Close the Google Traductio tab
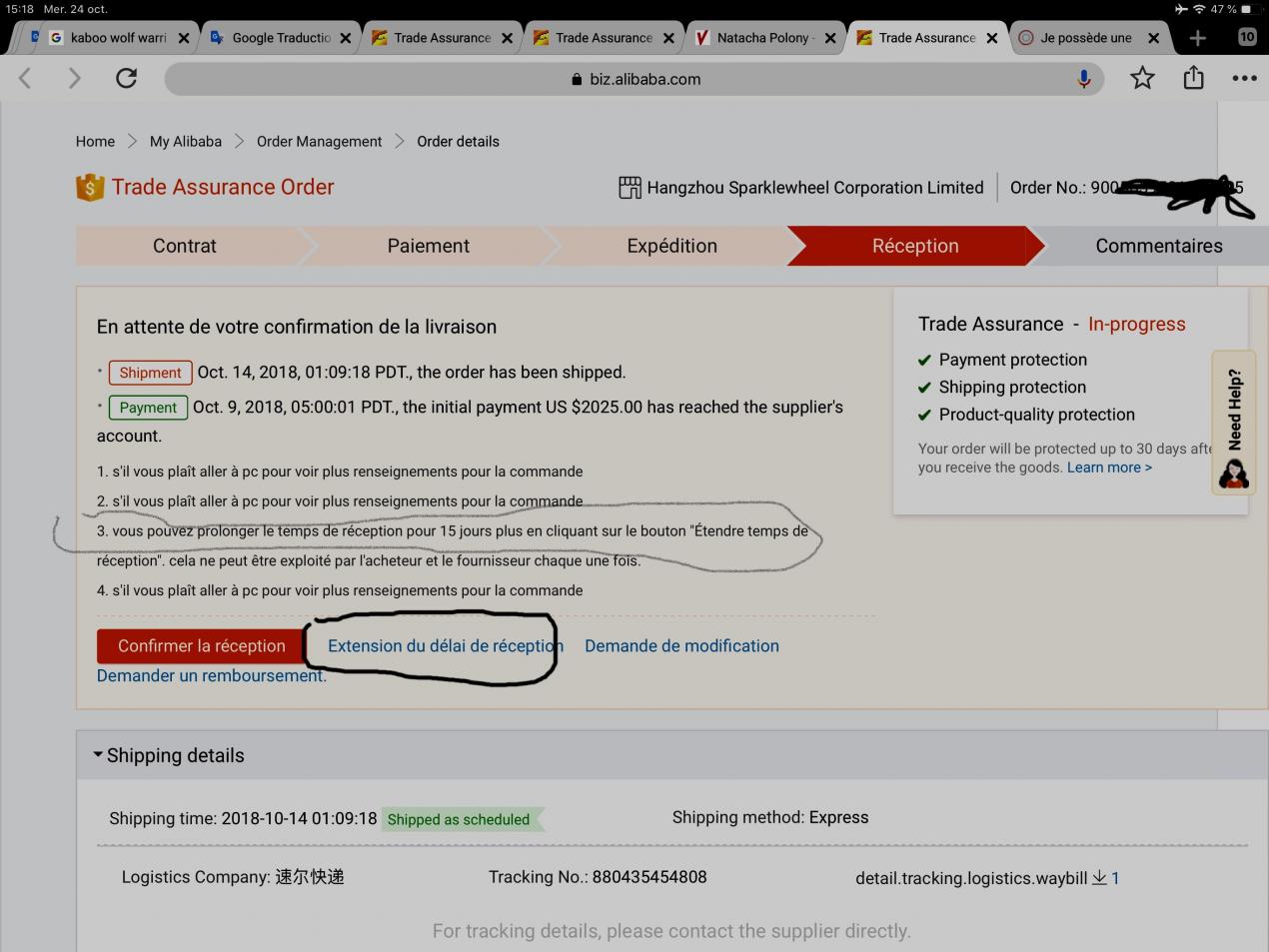Viewport: 1269px width, 952px height. (x=346, y=38)
